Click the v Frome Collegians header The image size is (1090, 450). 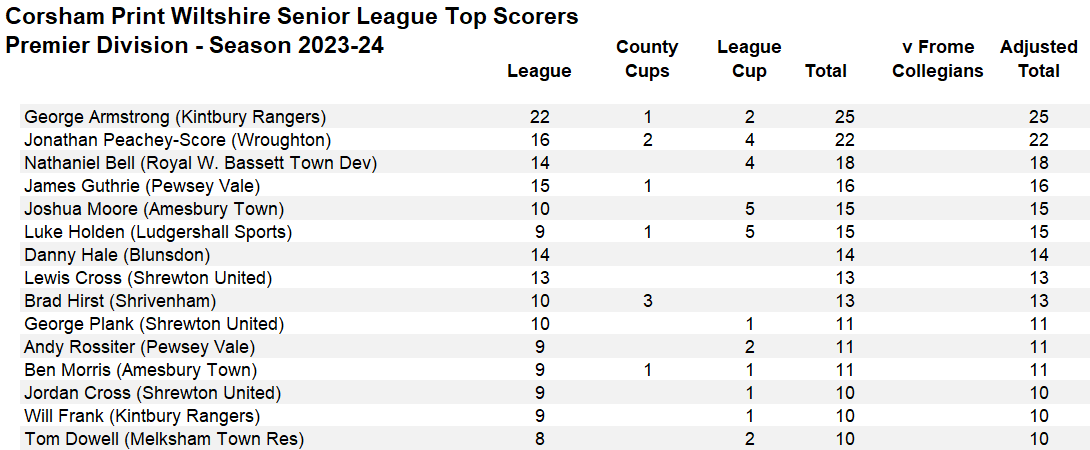(938, 59)
